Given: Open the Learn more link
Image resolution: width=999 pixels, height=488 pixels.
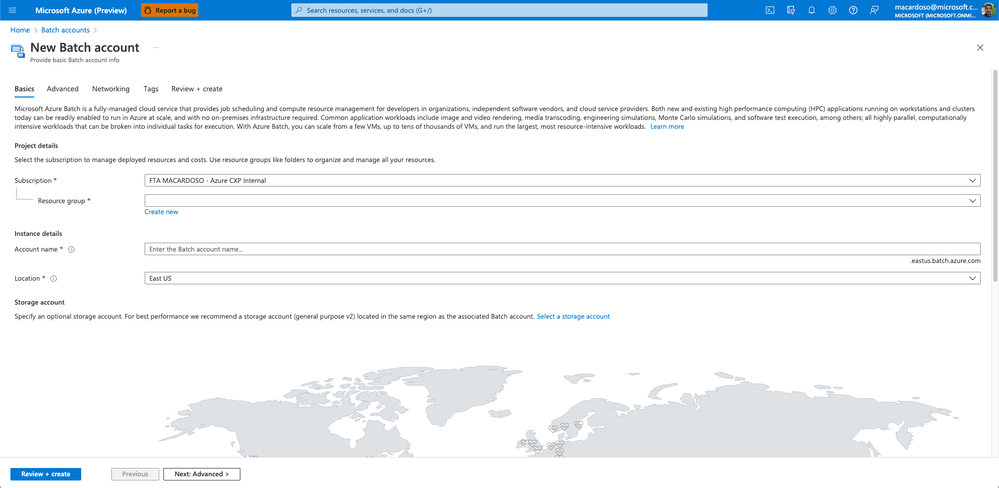Looking at the screenshot, I should [667, 127].
